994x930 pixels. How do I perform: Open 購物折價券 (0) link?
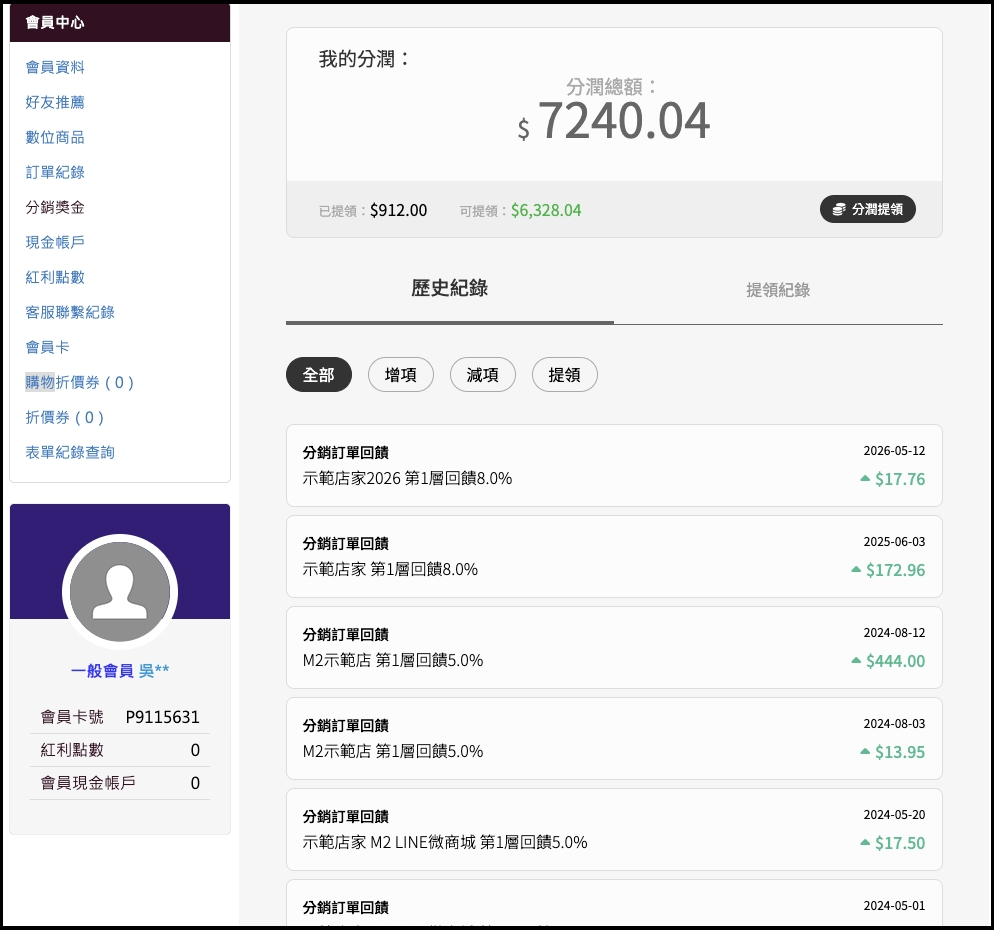point(80,382)
